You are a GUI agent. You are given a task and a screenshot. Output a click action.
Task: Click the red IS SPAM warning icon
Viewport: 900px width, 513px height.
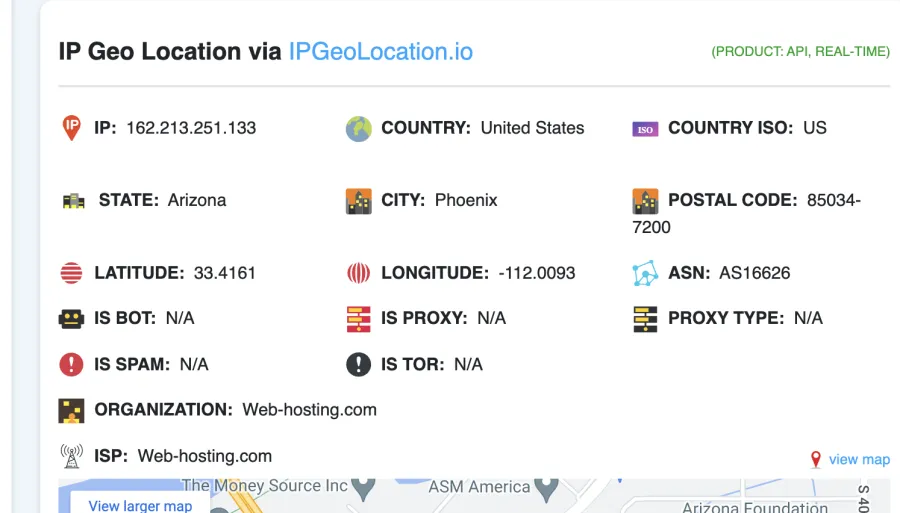tap(71, 364)
